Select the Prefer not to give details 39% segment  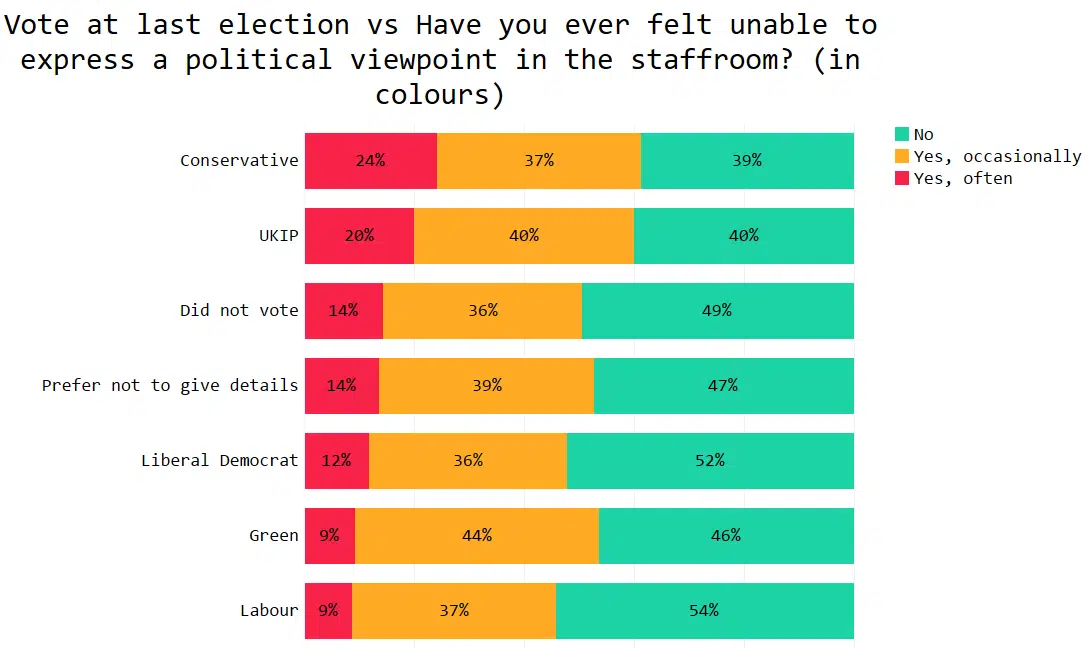coord(486,385)
